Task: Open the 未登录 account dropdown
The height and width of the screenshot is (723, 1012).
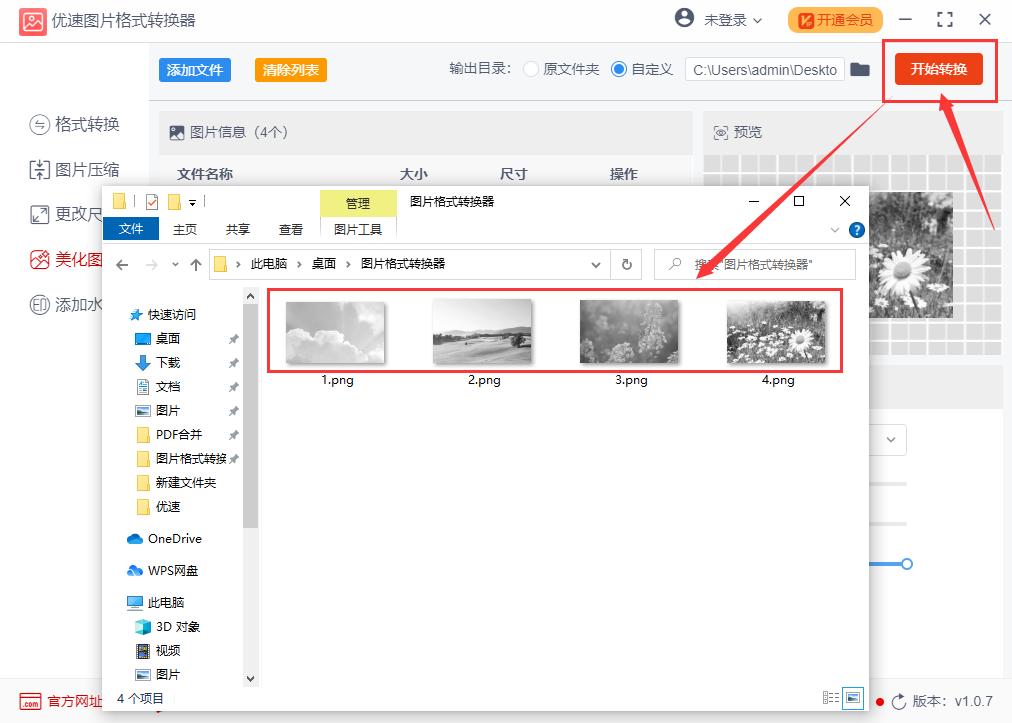Action: [726, 19]
